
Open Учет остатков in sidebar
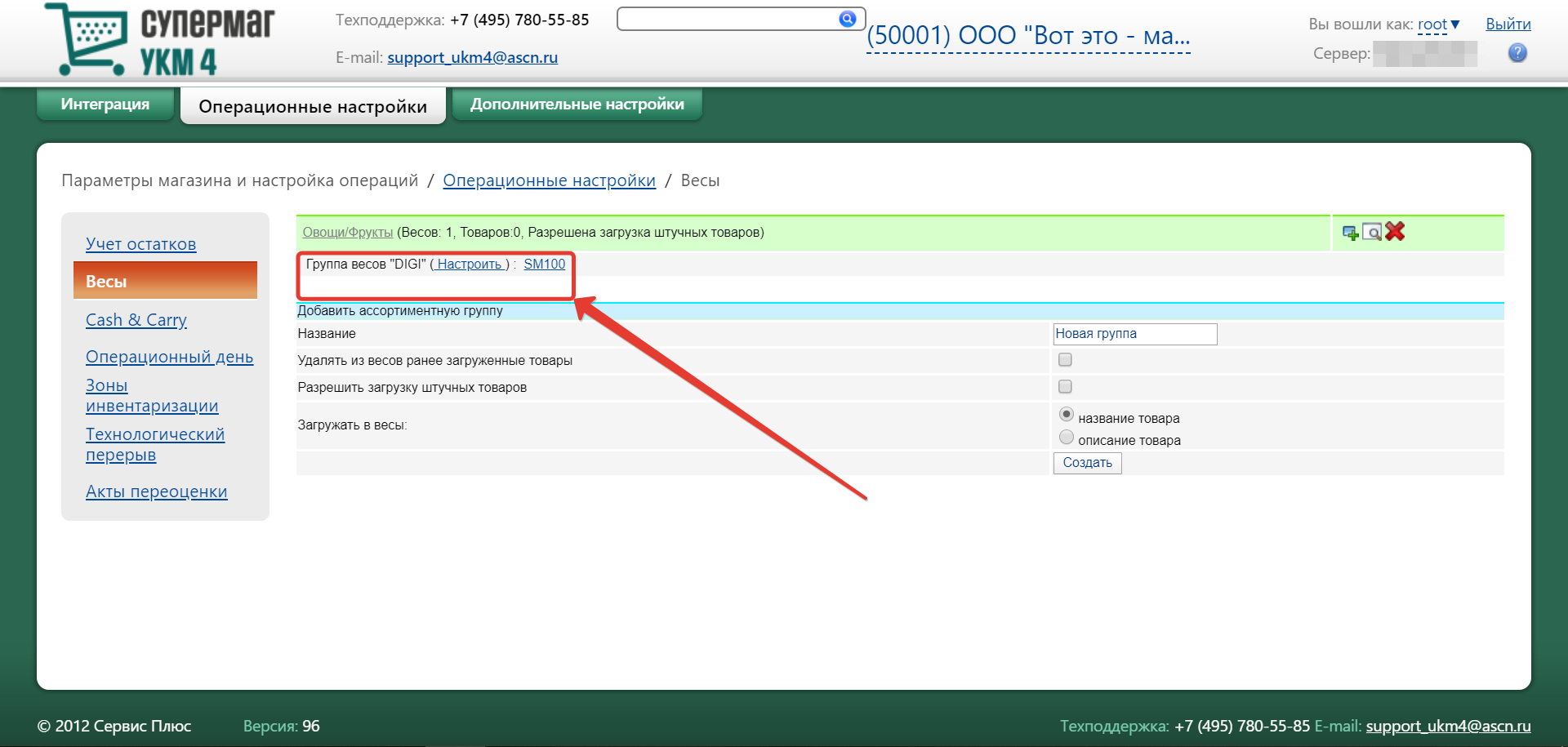[x=141, y=244]
